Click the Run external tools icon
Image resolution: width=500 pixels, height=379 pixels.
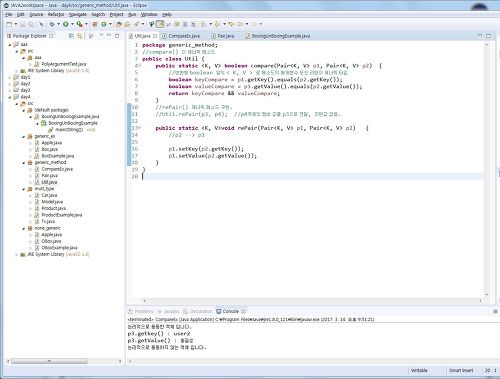(x=79, y=24)
